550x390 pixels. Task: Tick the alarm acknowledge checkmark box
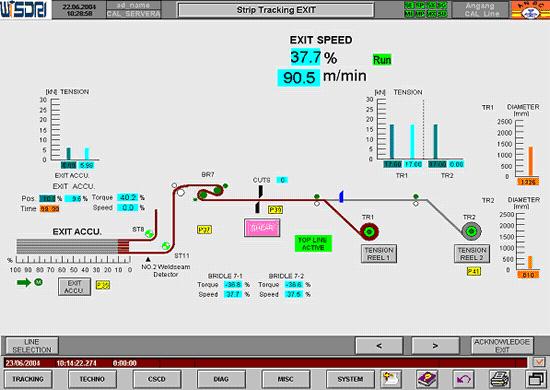coord(539,362)
